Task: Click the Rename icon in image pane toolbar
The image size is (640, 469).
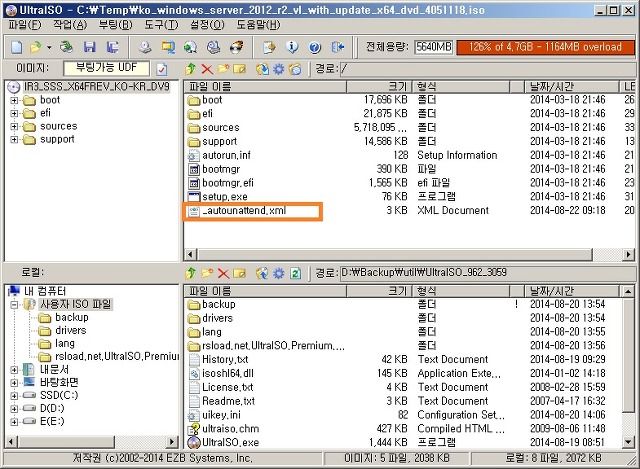Action: click(240, 69)
